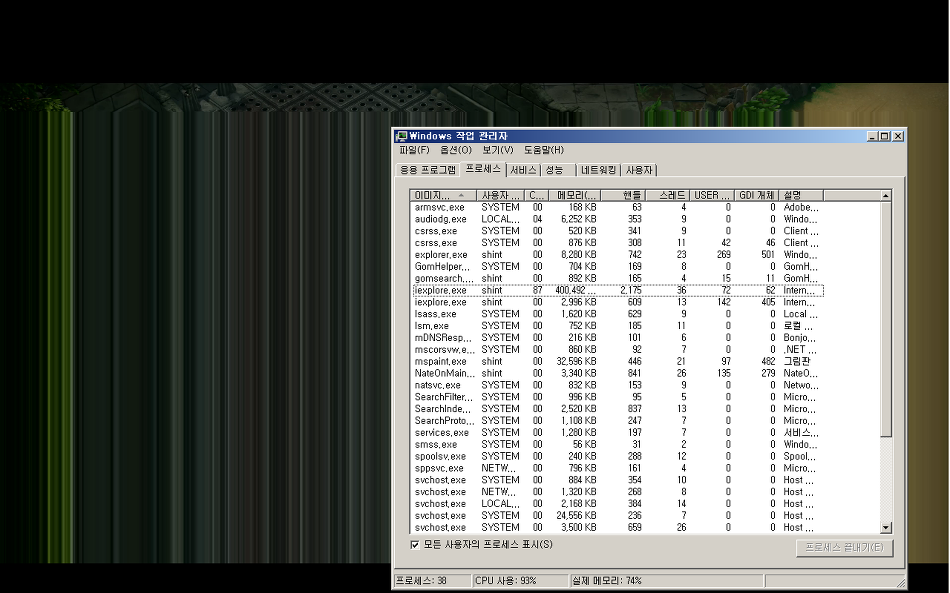Screen dimensions: 950x593
Task: Select the mspaint.exe process row
Action: point(617,362)
